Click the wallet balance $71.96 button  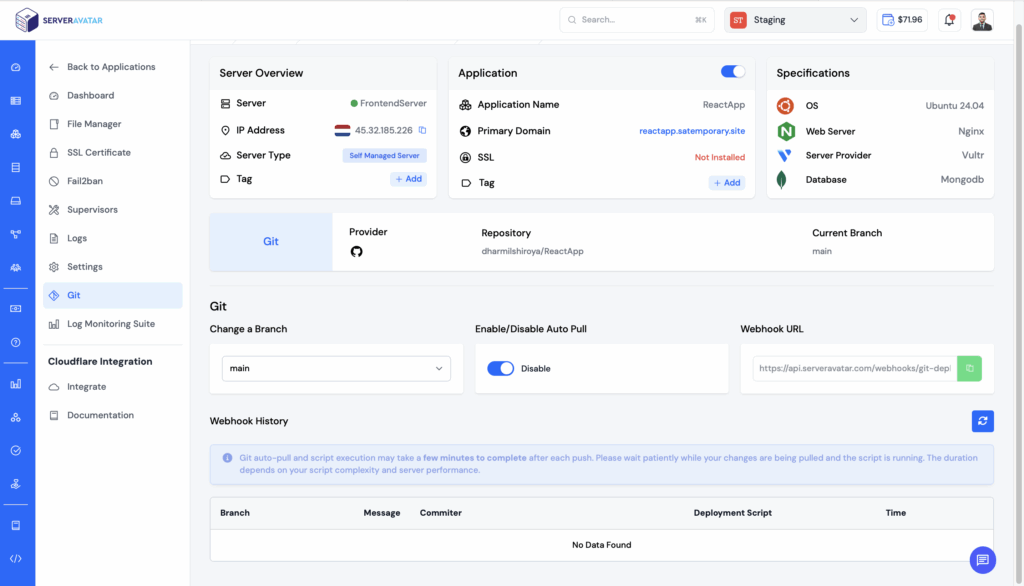[902, 20]
